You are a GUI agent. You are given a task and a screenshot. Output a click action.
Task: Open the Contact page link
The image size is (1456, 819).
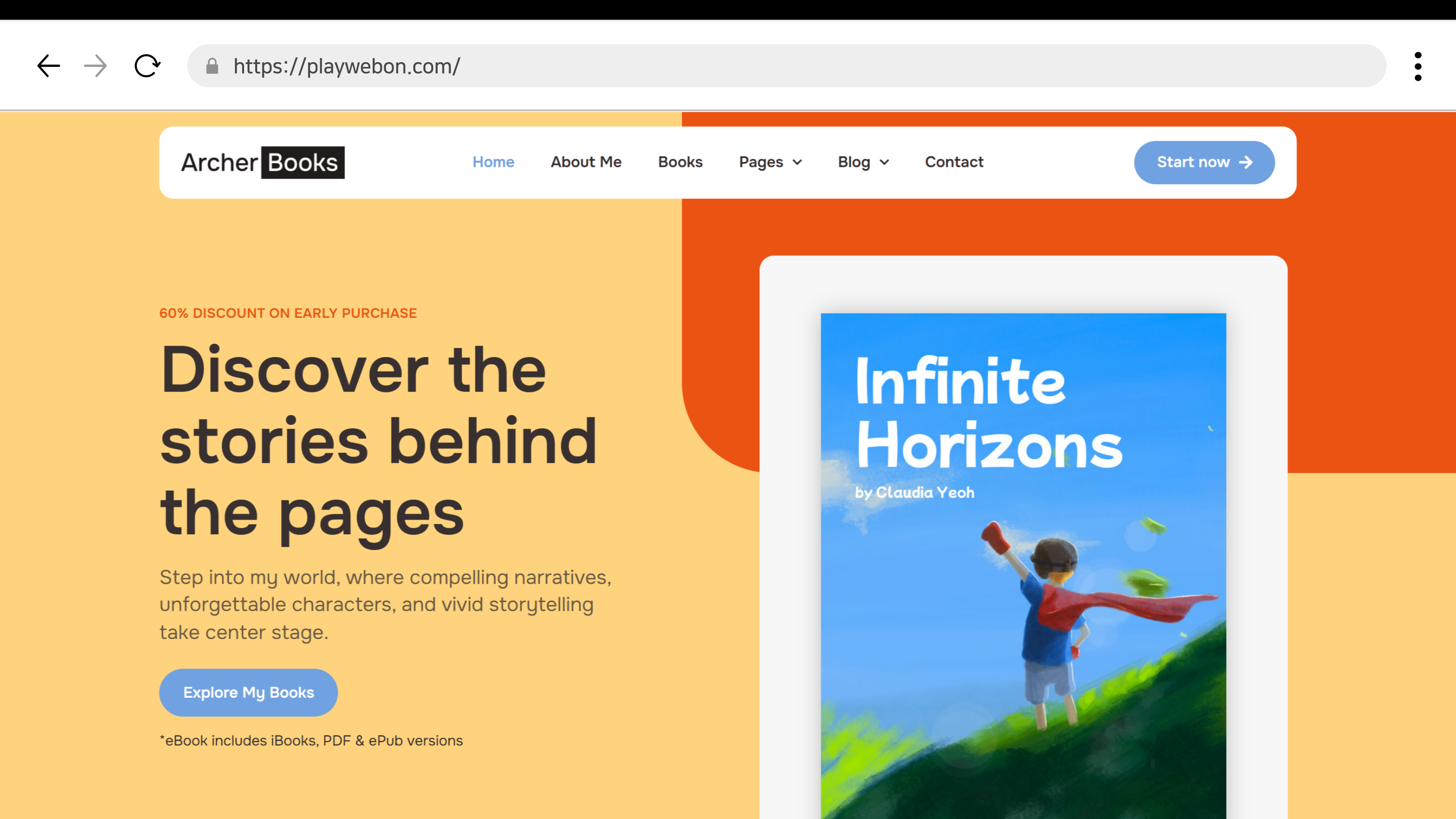(954, 162)
